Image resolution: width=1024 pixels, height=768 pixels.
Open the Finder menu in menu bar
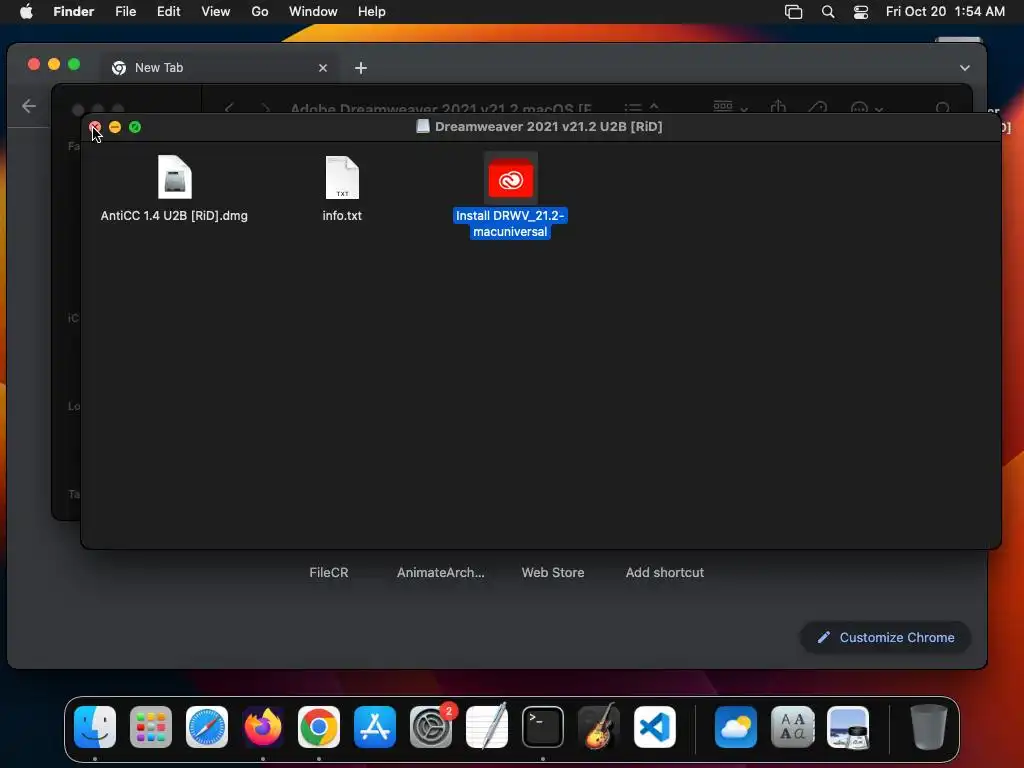tap(74, 12)
